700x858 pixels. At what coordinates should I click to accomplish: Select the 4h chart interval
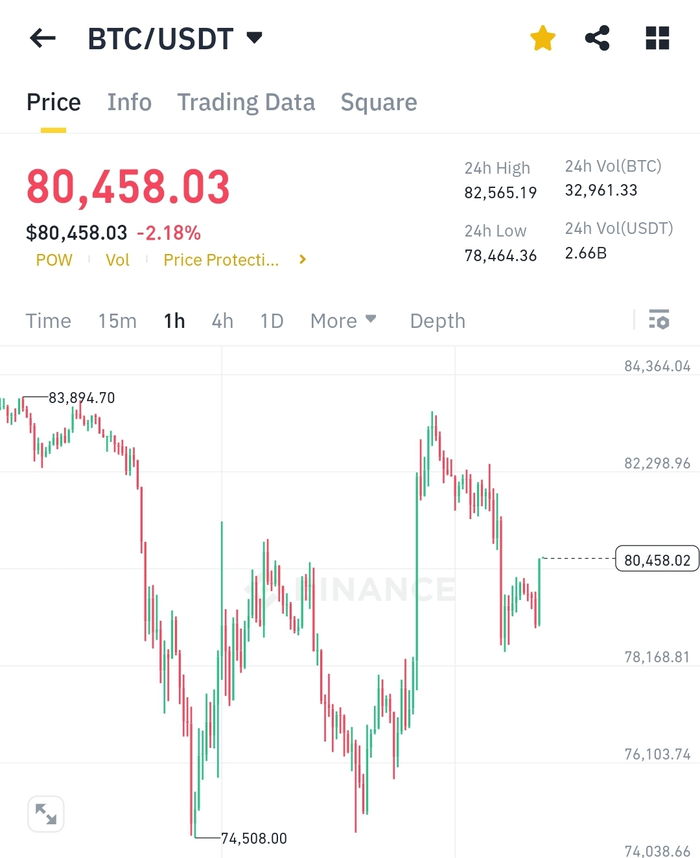tap(222, 321)
